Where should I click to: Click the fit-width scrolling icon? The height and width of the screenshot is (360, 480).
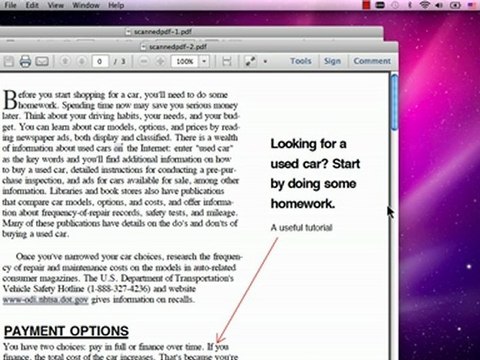[x=227, y=61]
